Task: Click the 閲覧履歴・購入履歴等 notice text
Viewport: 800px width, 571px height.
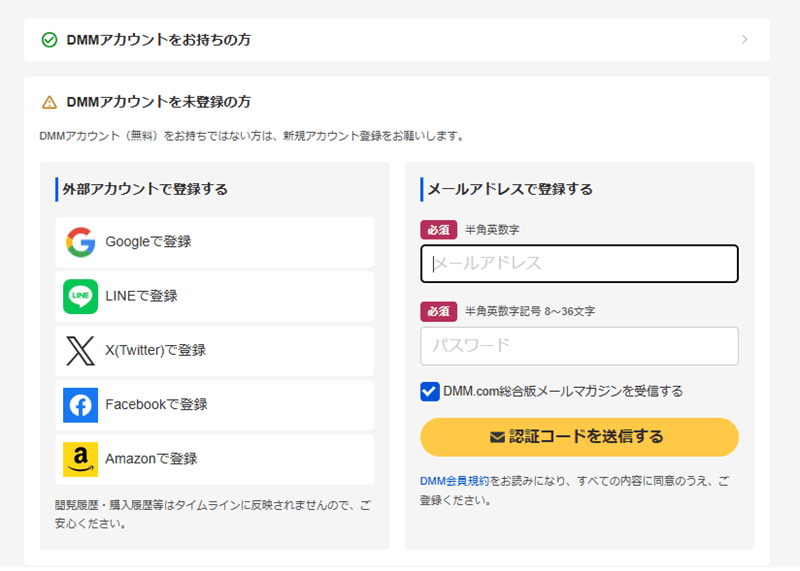Action: click(x=213, y=514)
